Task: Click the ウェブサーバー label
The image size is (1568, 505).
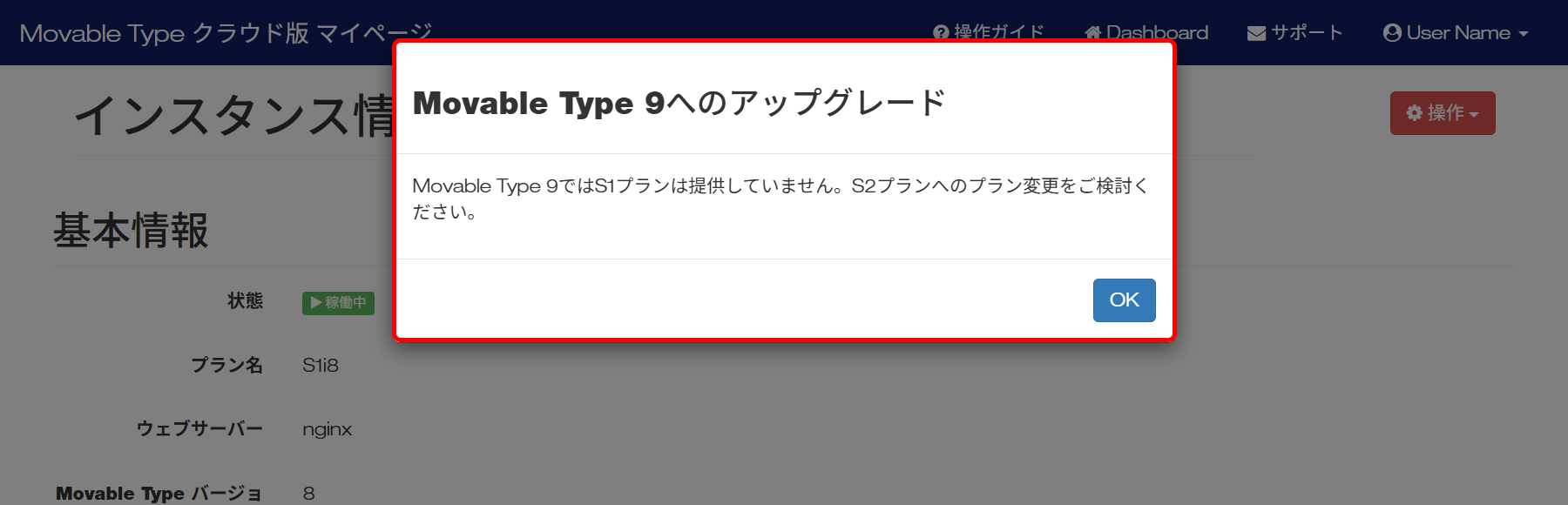Action: coord(199,429)
